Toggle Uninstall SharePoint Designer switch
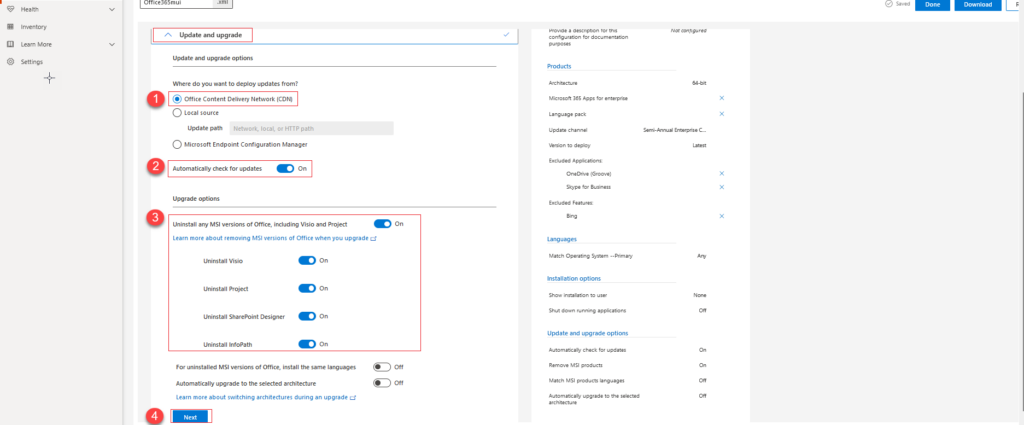 tap(307, 317)
